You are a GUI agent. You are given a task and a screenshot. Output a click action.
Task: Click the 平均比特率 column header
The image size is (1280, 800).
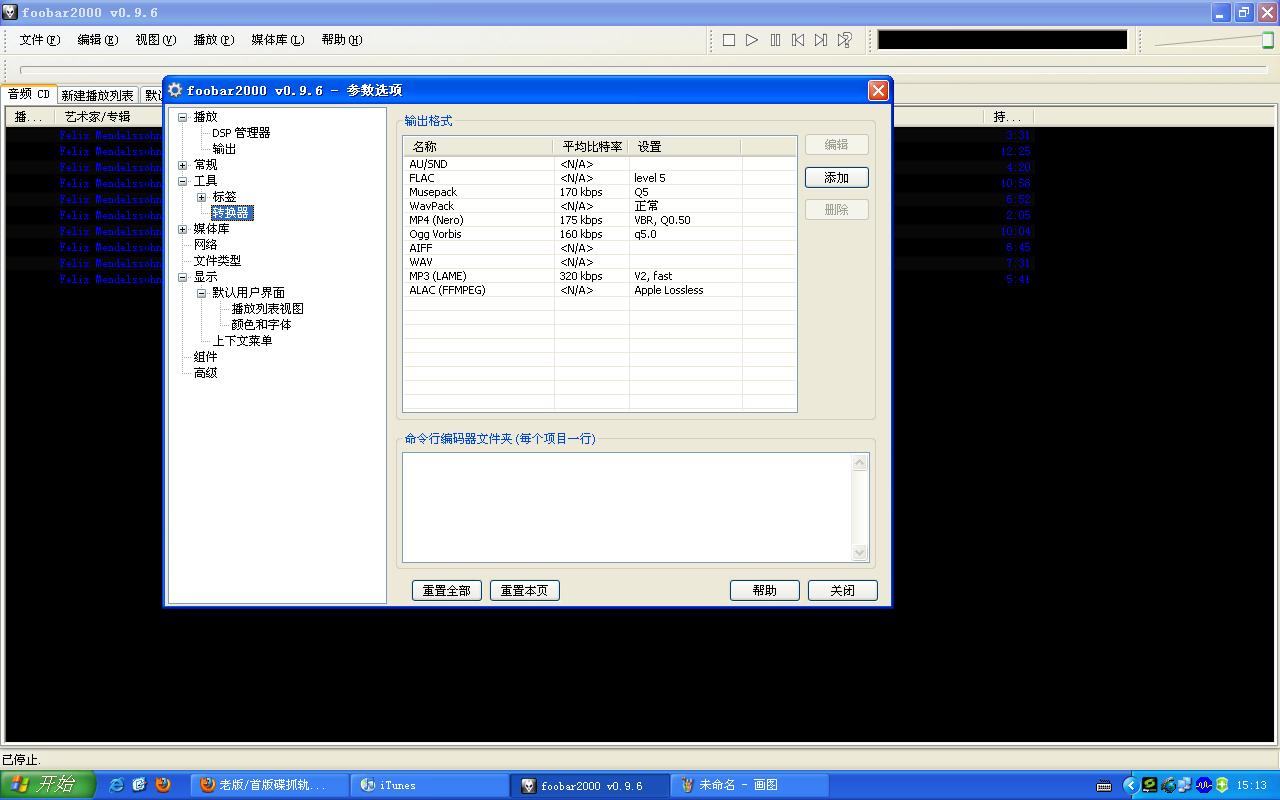[592, 146]
